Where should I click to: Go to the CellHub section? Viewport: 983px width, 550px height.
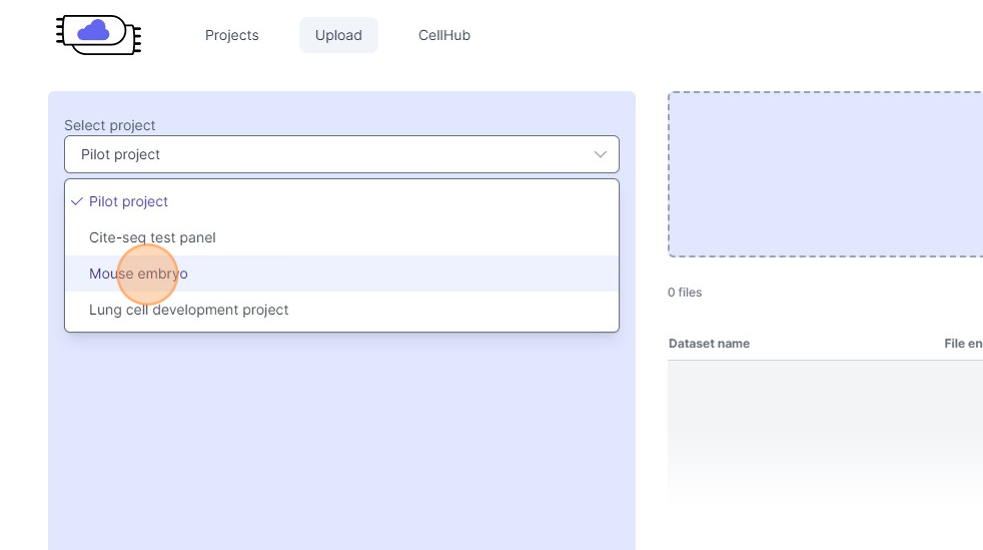coord(444,35)
